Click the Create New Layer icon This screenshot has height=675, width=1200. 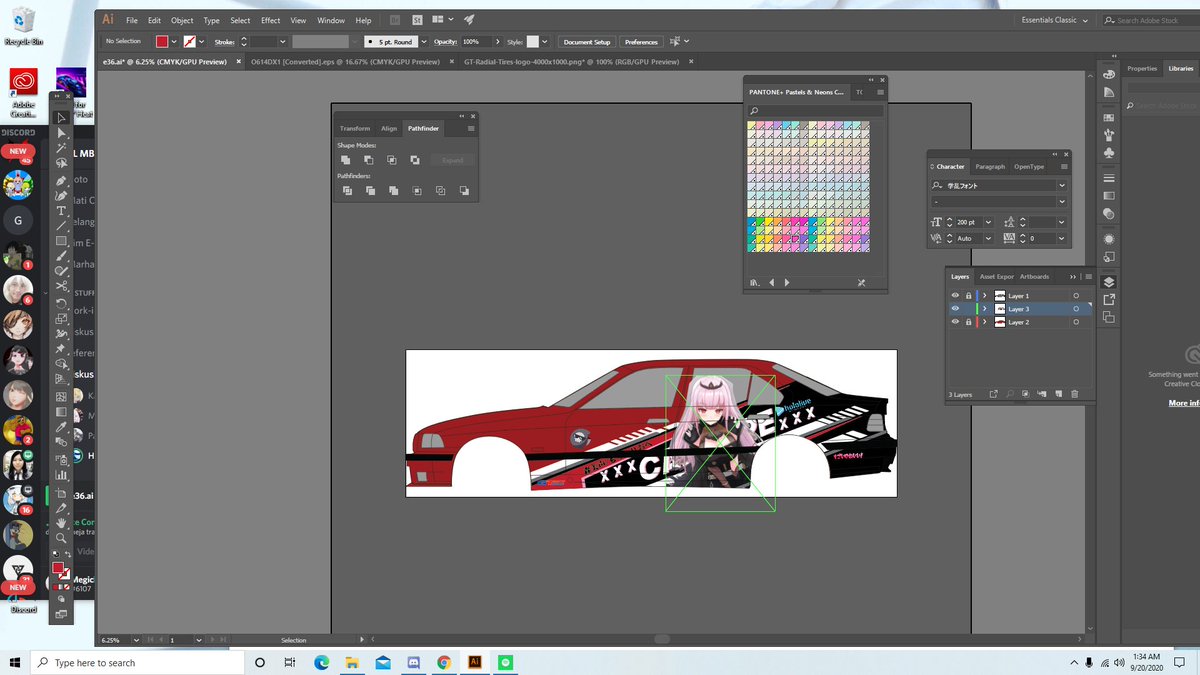point(1059,394)
